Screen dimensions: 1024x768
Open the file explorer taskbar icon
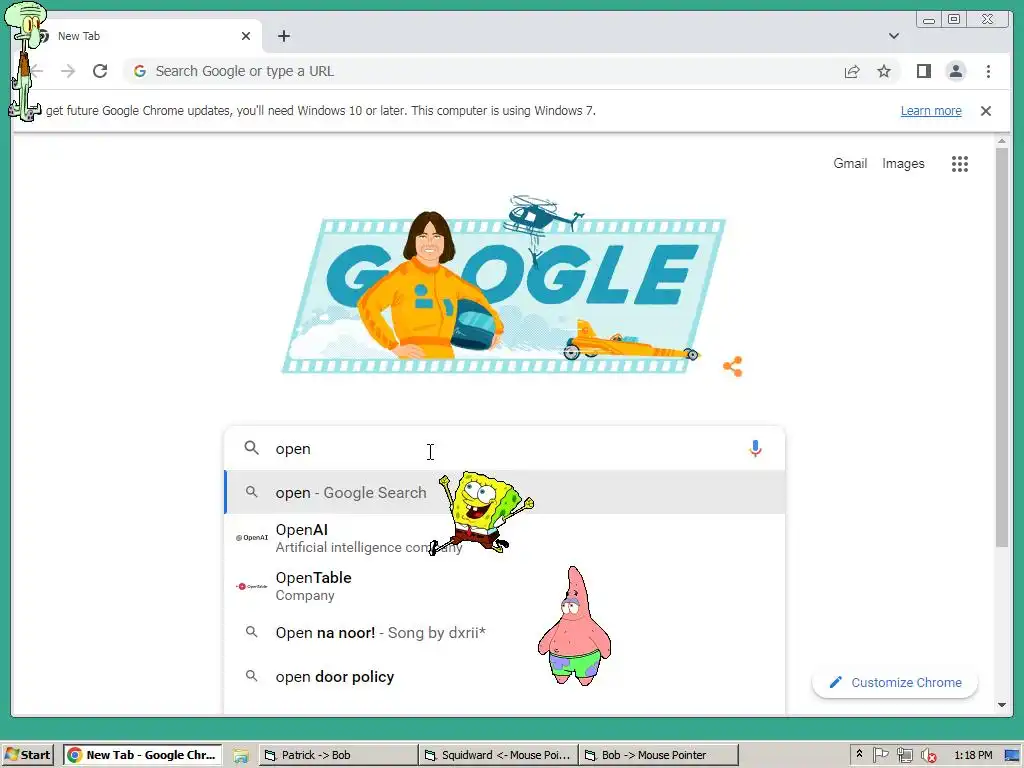(240, 756)
